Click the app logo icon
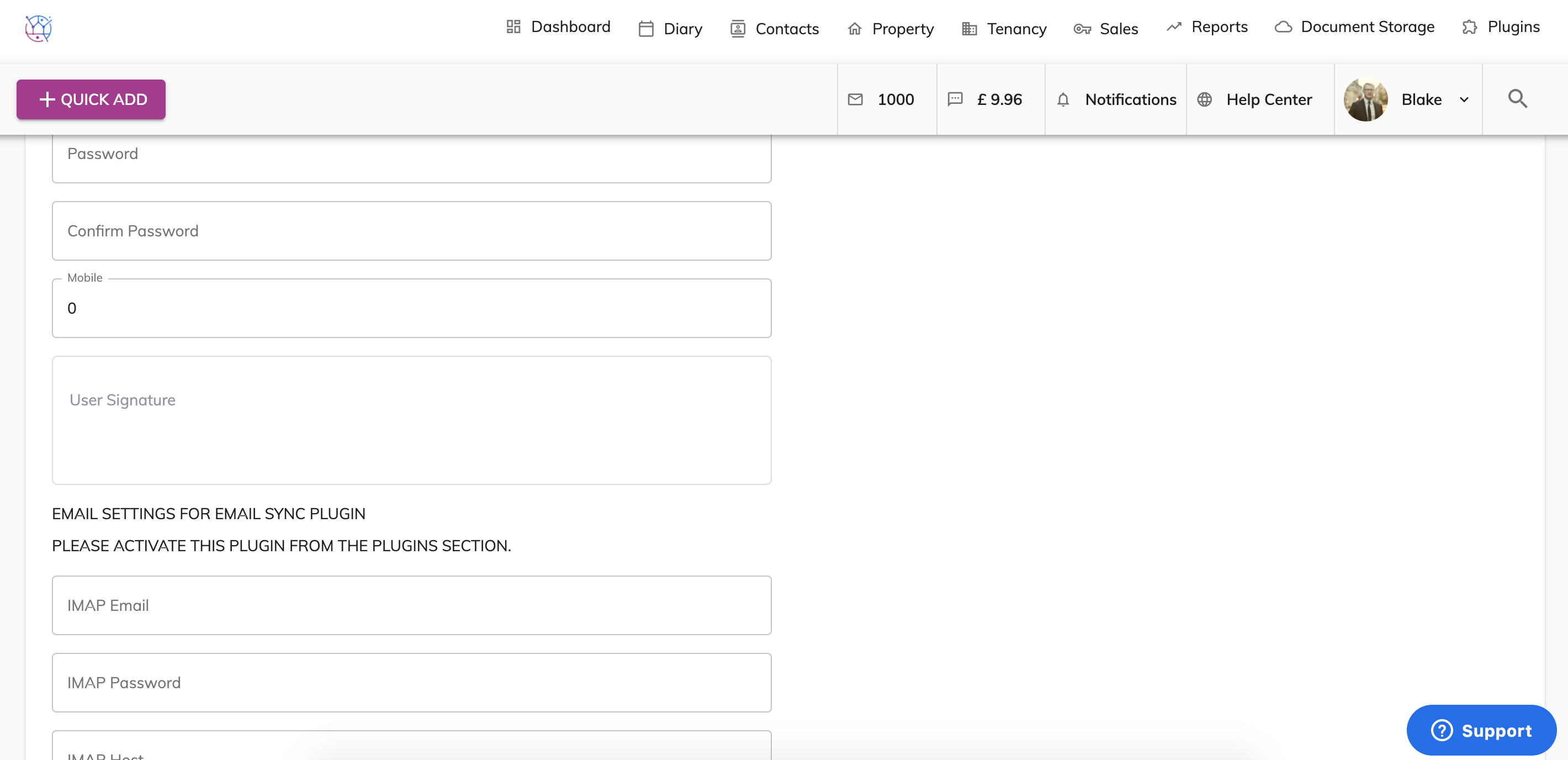 click(38, 28)
